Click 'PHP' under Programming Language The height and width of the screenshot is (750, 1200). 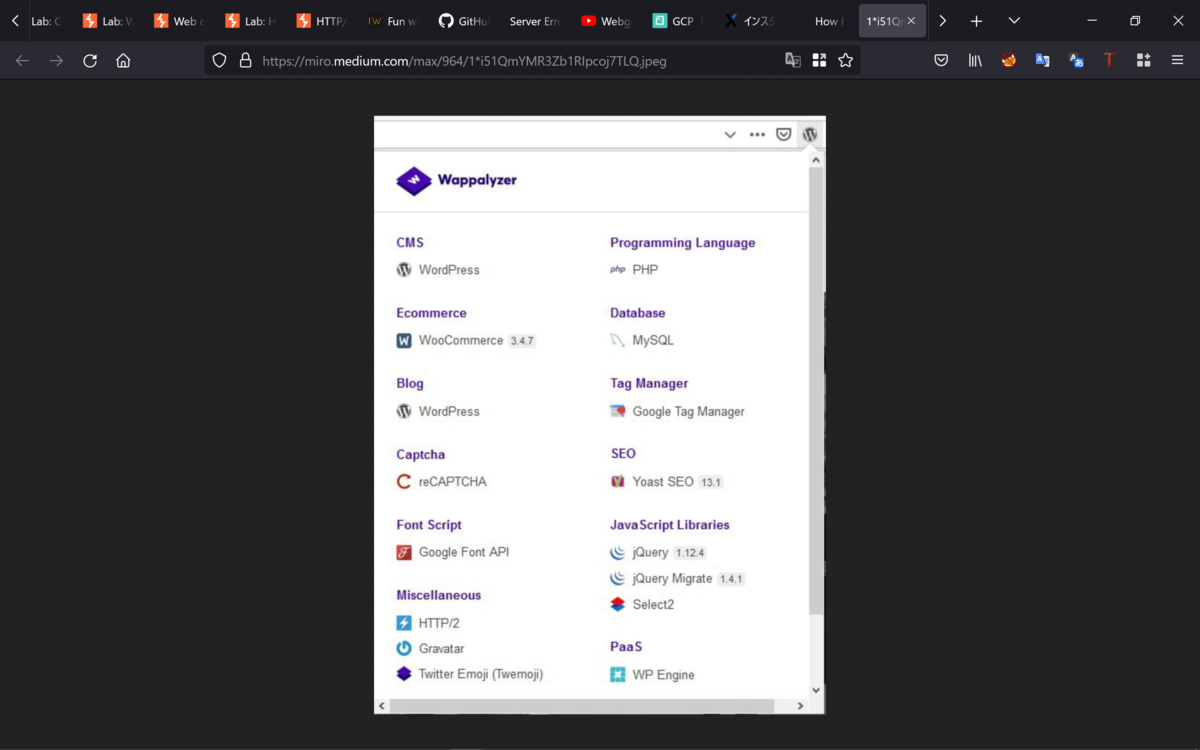click(645, 270)
